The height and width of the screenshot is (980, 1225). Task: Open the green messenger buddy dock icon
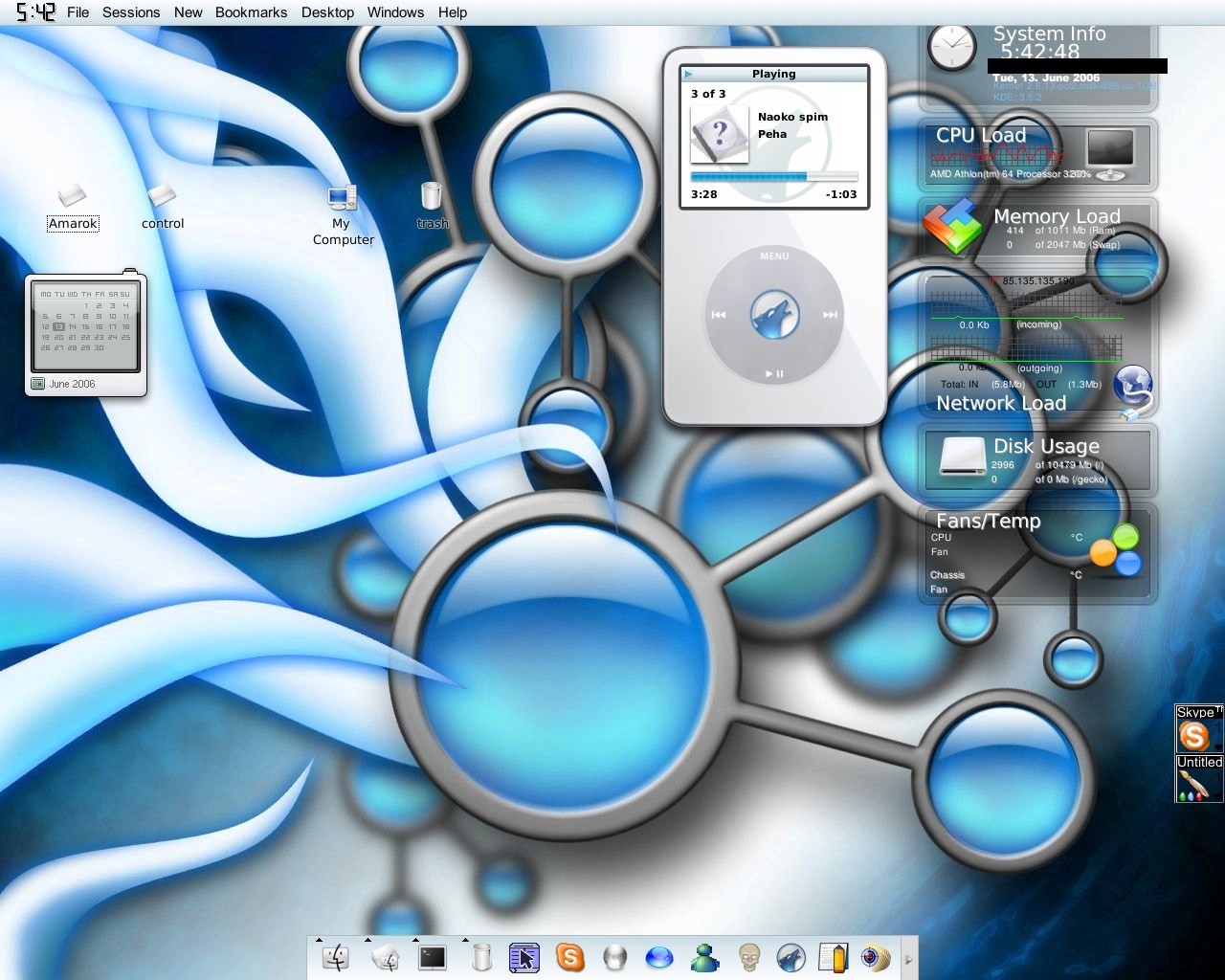[705, 957]
